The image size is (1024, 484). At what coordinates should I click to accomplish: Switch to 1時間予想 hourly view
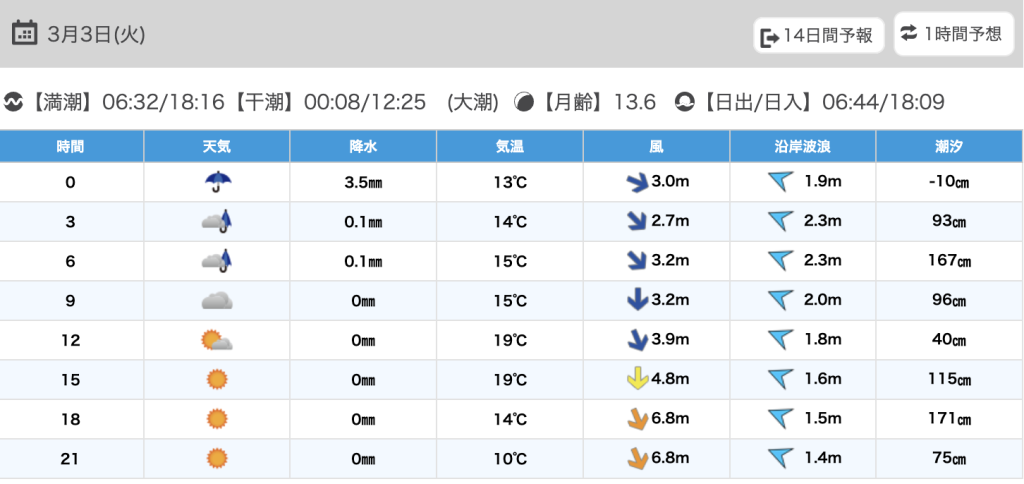tap(950, 34)
